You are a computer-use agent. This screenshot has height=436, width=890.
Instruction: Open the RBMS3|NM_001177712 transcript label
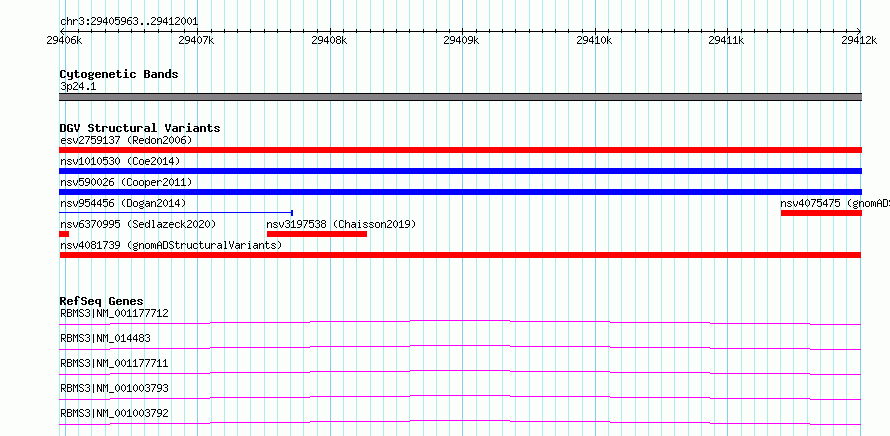114,313
